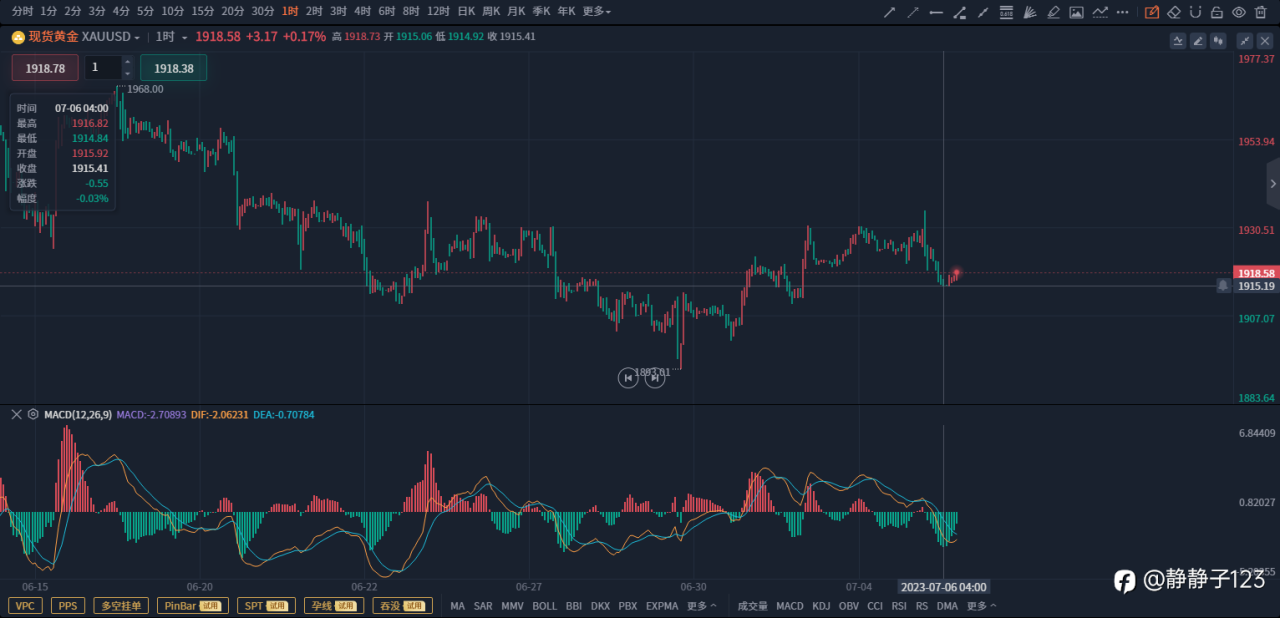
Task: Open MACD indicator settings gear
Action: coord(33,414)
